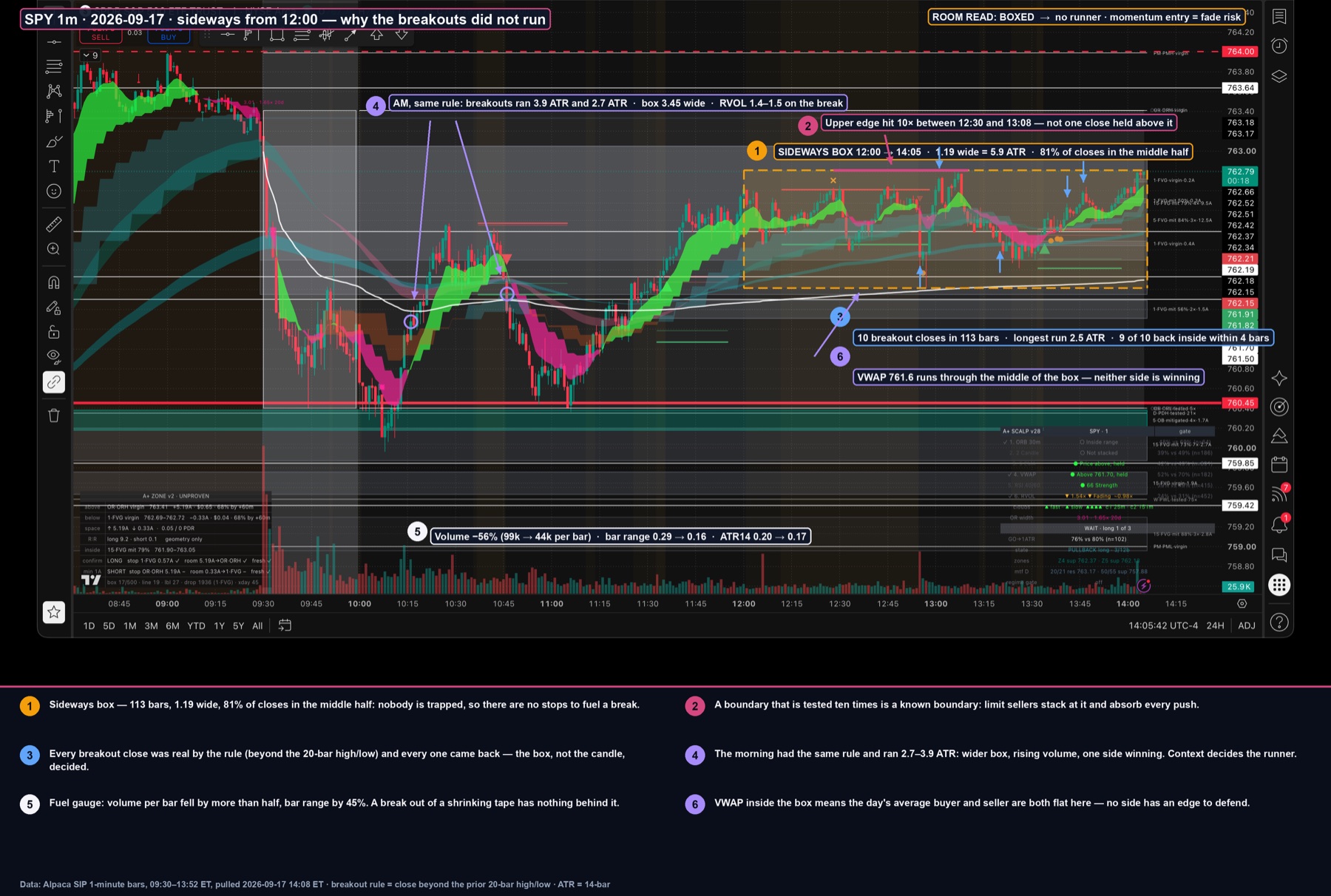
Task: Open the economic calendar panel
Action: [x=1279, y=464]
